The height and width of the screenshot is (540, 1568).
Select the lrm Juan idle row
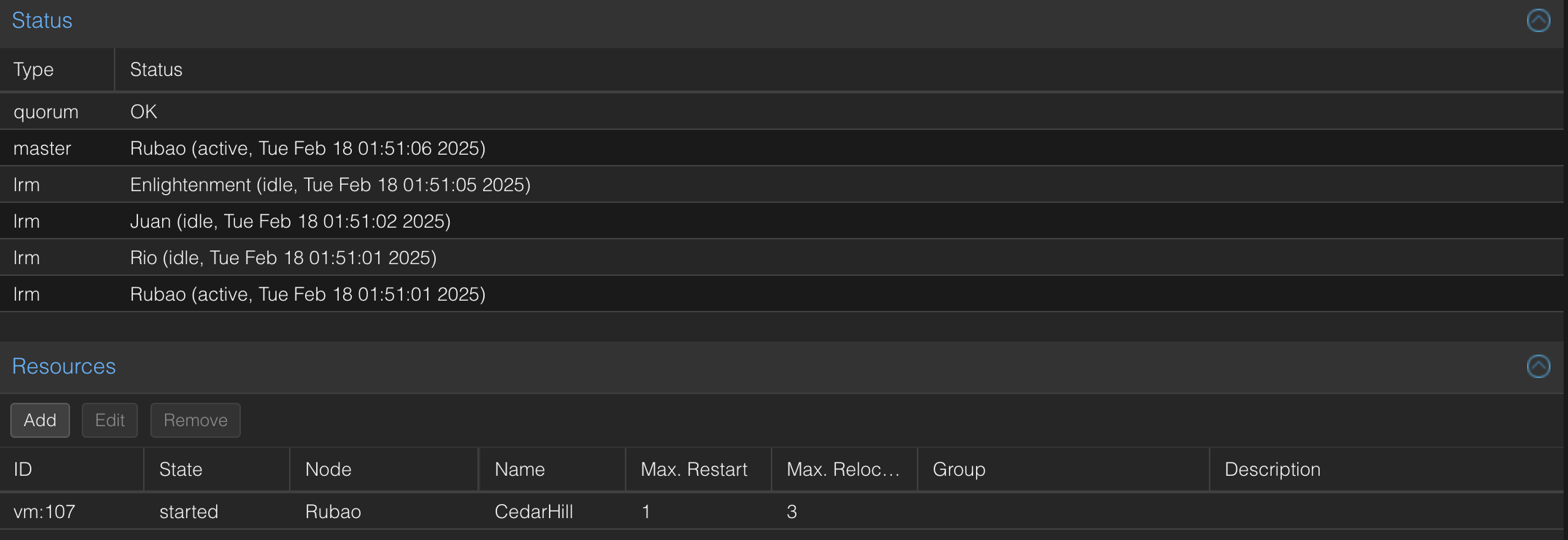781,221
